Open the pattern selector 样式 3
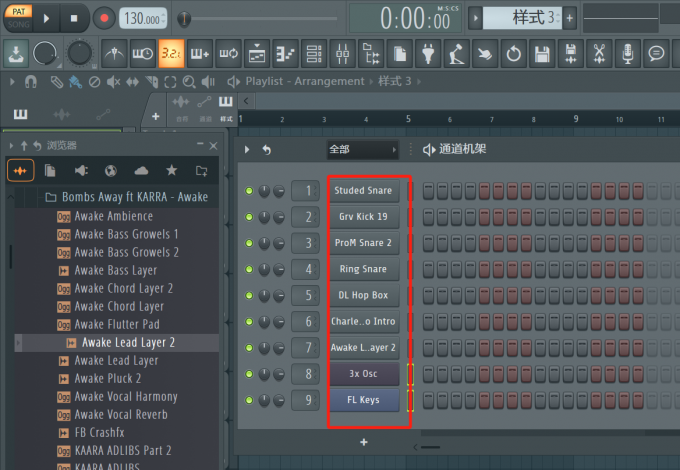The image size is (680, 470). (523, 18)
